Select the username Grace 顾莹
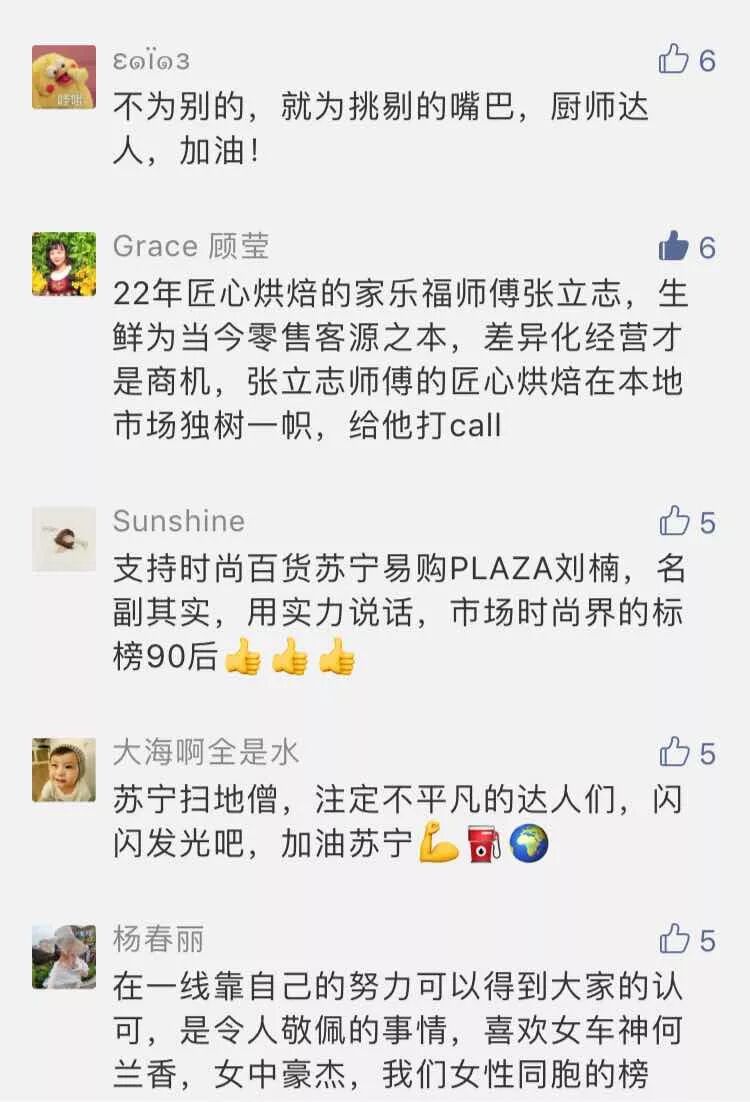 [x=190, y=247]
